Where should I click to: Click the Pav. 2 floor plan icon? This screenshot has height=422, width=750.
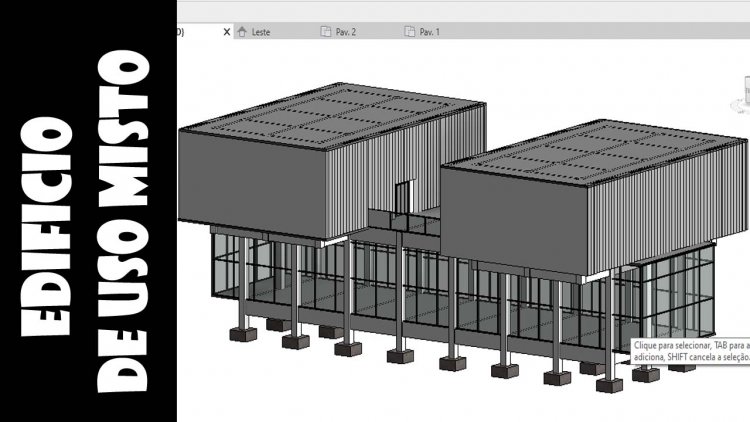tap(326, 32)
